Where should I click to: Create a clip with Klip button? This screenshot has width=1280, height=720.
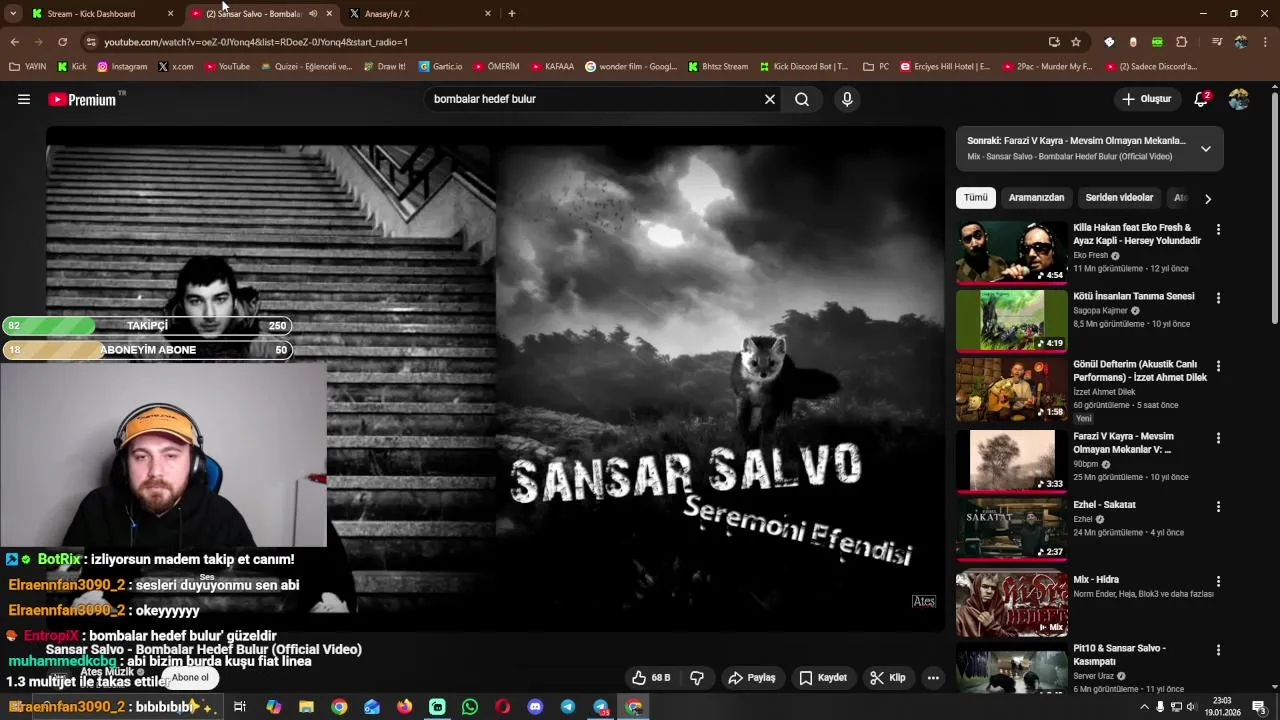888,677
